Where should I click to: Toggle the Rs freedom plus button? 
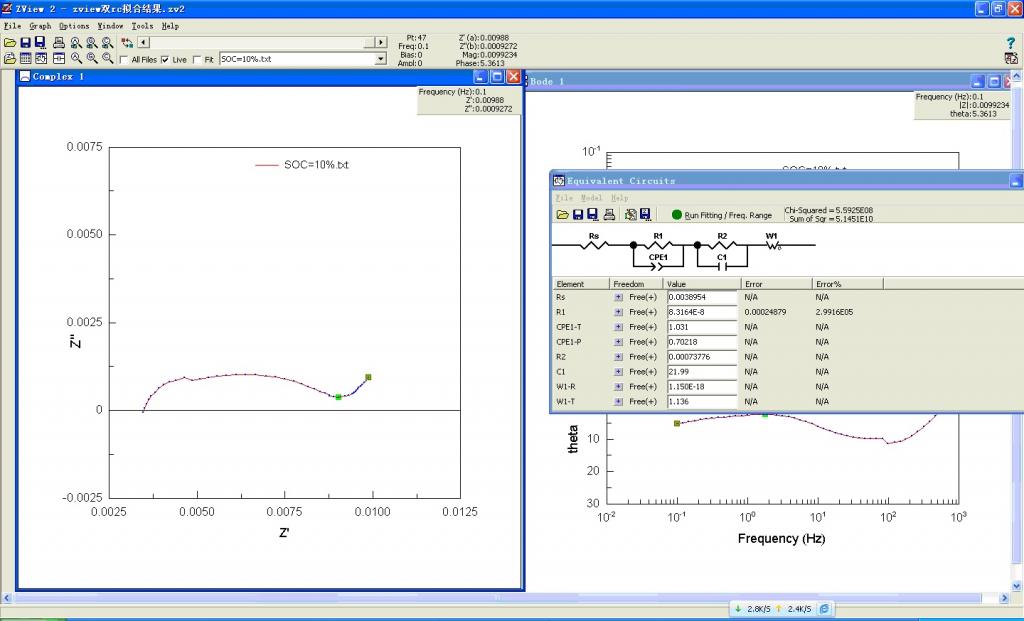pos(618,297)
